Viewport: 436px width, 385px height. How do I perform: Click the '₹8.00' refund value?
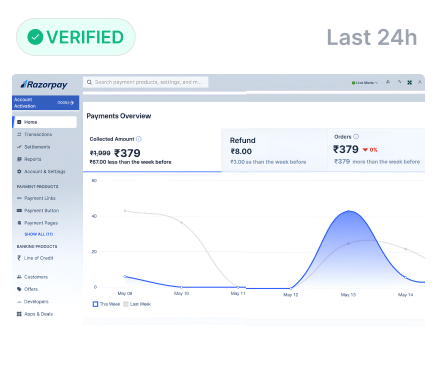241,151
